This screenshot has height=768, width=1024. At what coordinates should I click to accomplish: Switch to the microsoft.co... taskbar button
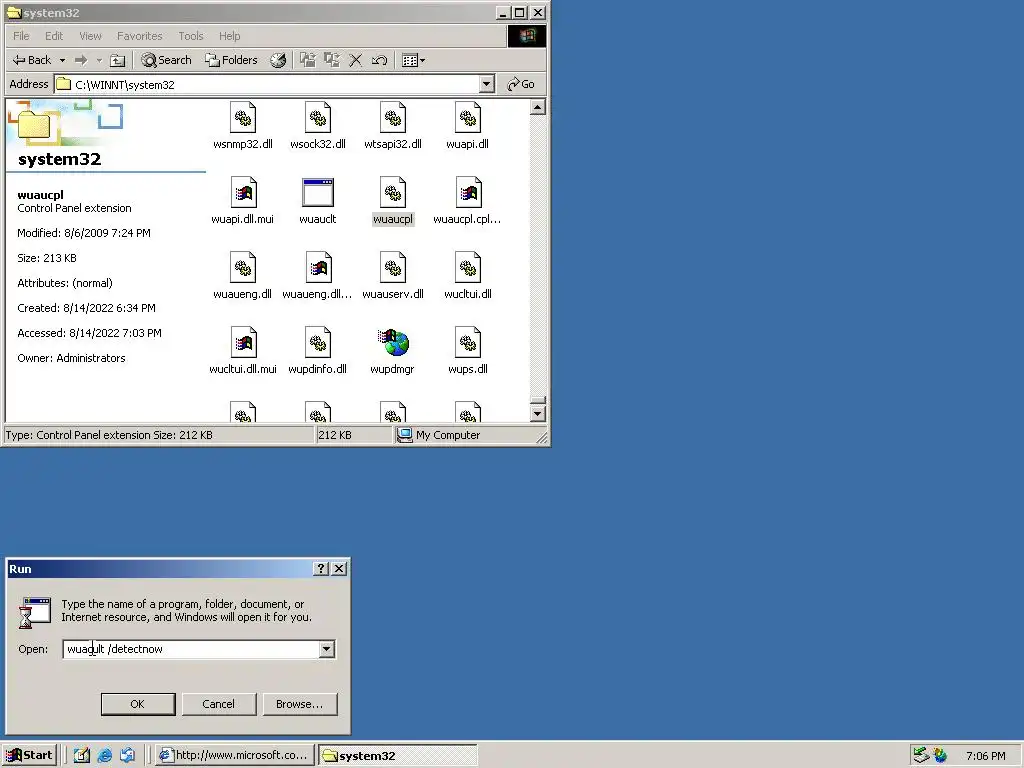235,756
